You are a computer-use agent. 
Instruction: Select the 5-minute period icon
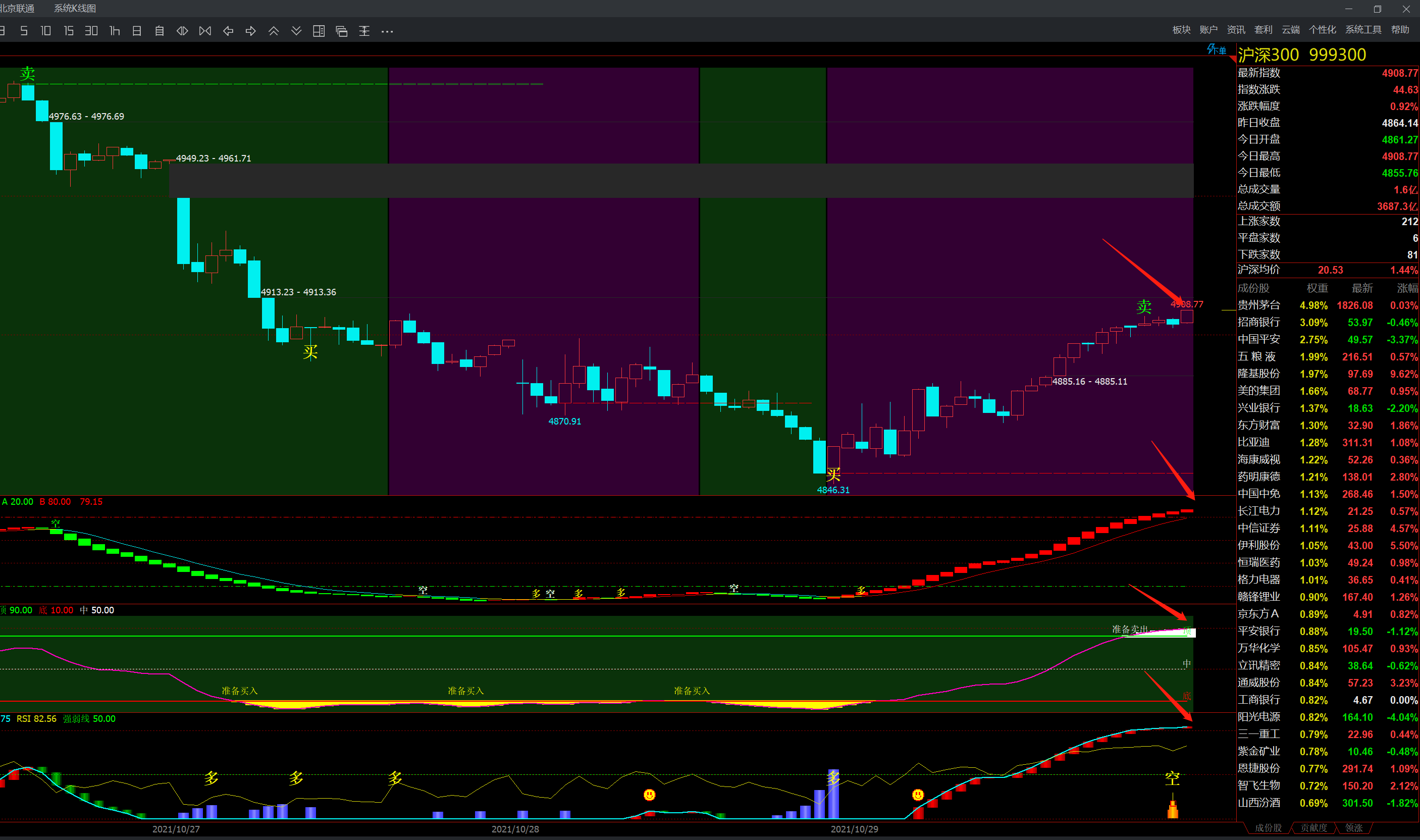coord(24,31)
